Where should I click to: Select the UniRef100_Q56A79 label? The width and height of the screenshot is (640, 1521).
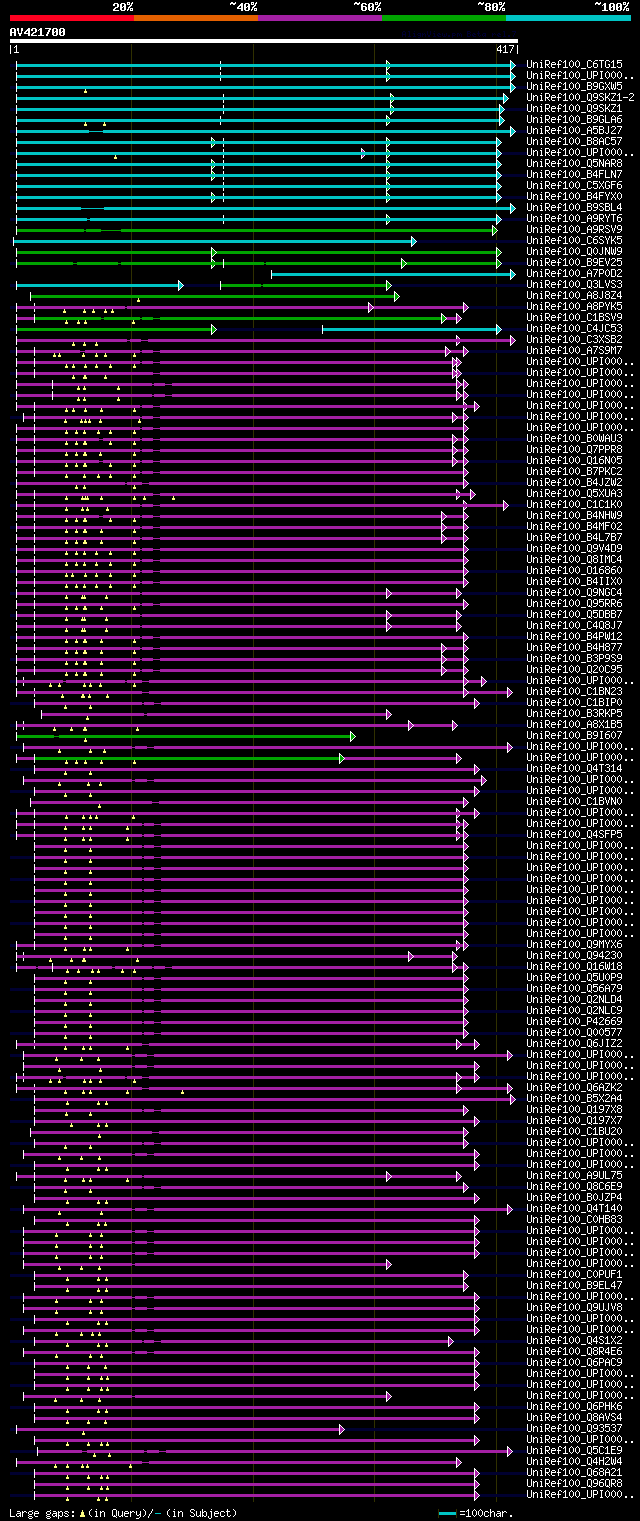tap(573, 988)
